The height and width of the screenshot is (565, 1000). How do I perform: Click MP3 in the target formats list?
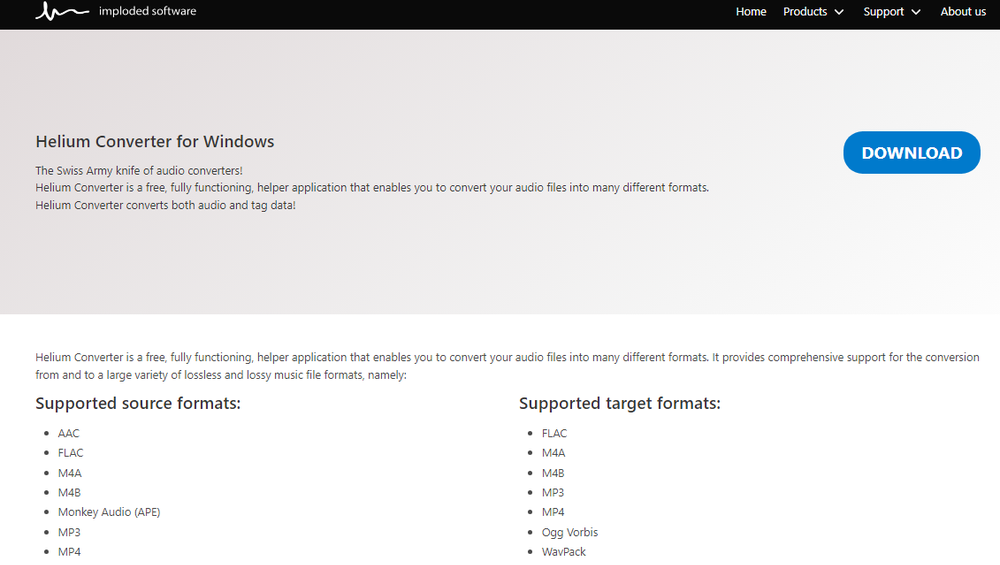[x=553, y=492]
